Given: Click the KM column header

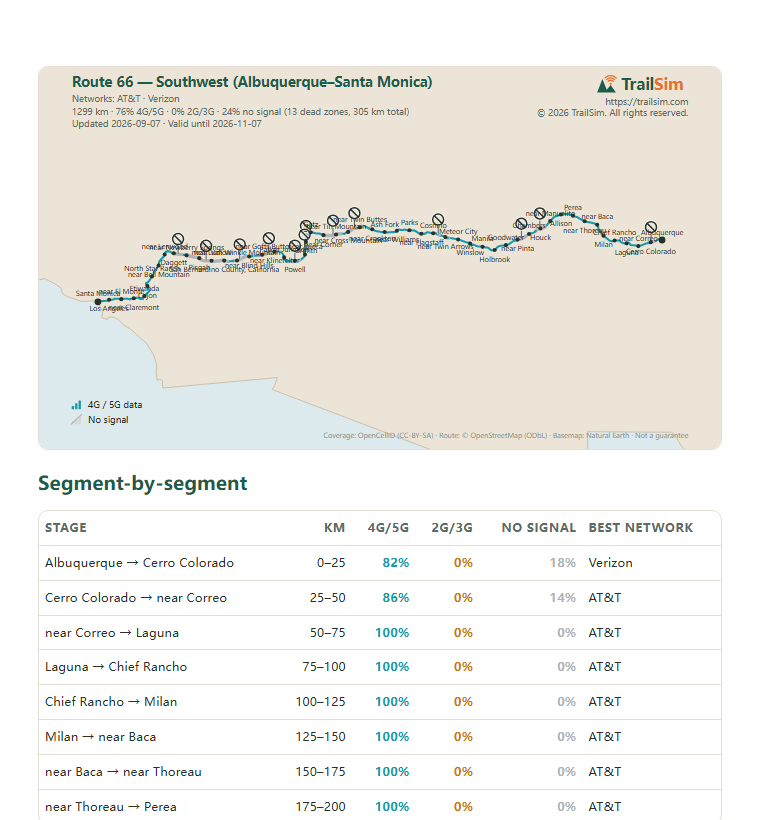Looking at the screenshot, I should [x=335, y=528].
